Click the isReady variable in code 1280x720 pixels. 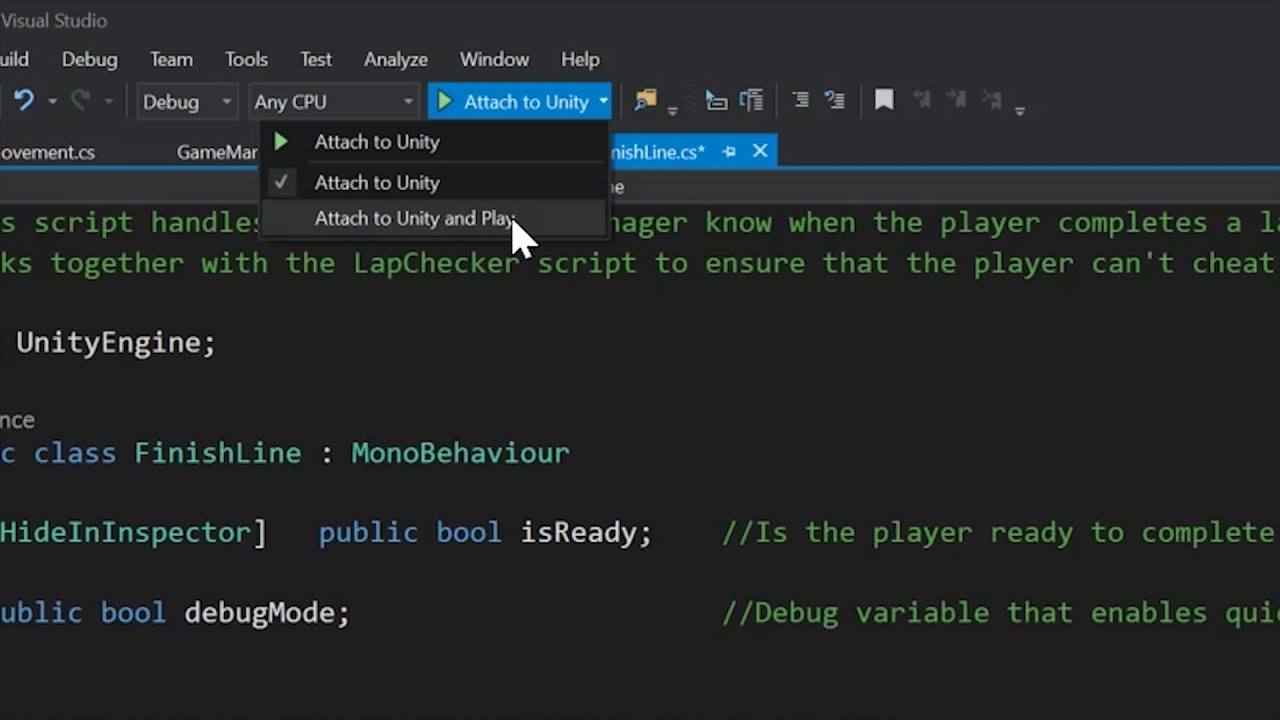(586, 533)
